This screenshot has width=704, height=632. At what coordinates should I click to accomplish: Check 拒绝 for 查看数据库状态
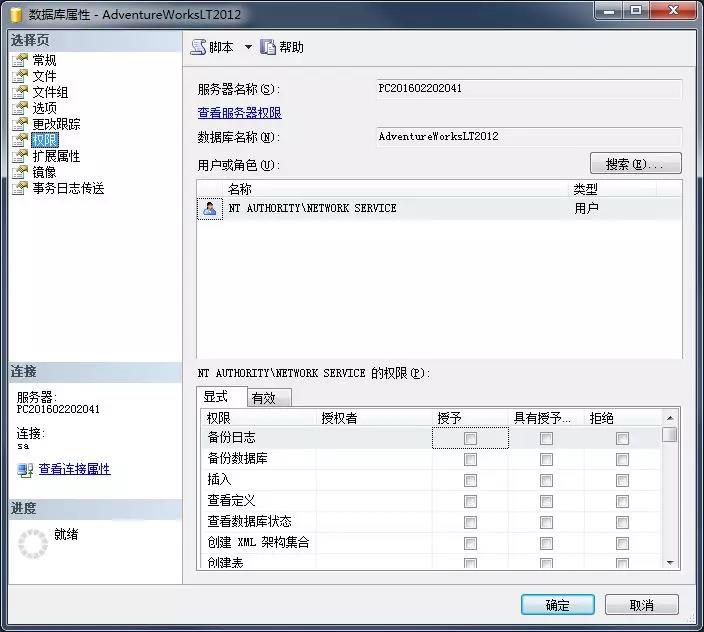tap(622, 522)
